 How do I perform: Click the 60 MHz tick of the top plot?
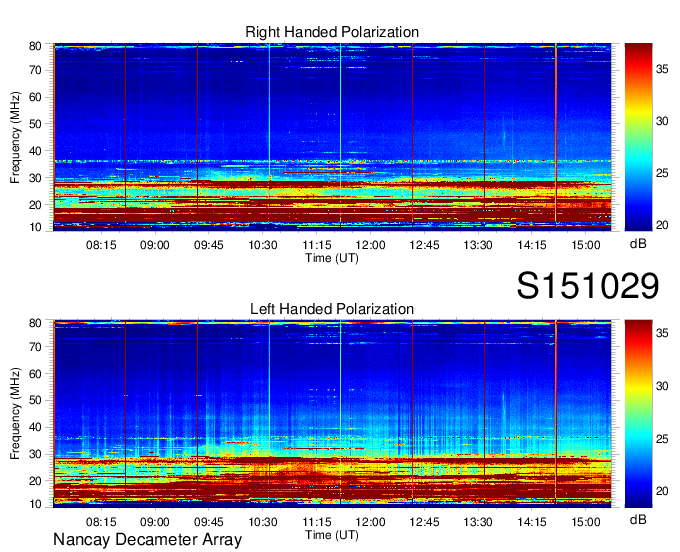click(35, 97)
